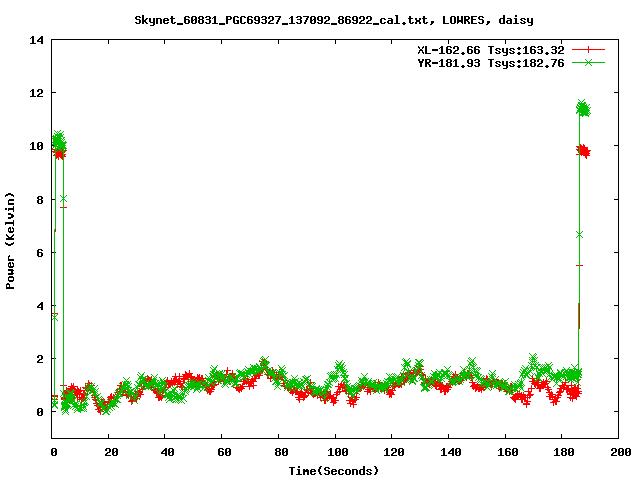Select the XL-162.66 Tsys:163.32 legend label

491,50
